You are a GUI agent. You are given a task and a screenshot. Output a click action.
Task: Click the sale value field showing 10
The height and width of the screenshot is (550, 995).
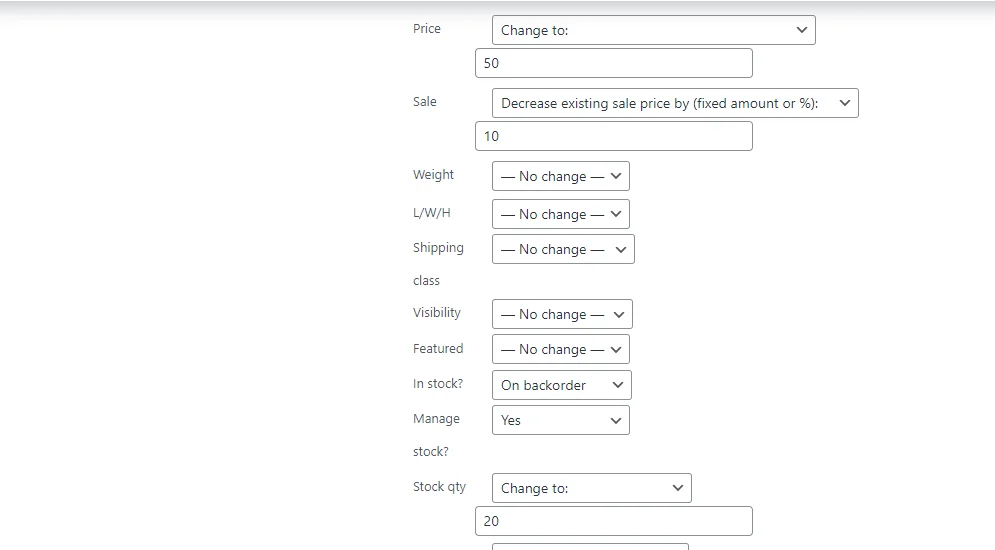click(x=614, y=136)
